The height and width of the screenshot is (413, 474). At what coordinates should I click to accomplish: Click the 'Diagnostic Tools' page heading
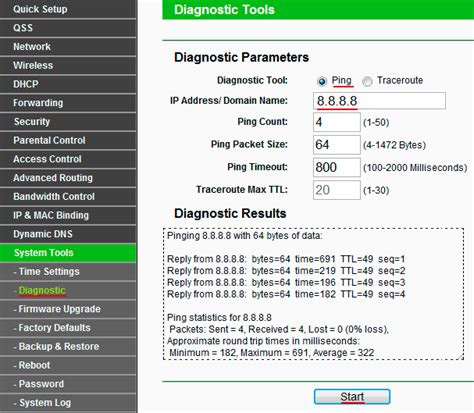(224, 10)
